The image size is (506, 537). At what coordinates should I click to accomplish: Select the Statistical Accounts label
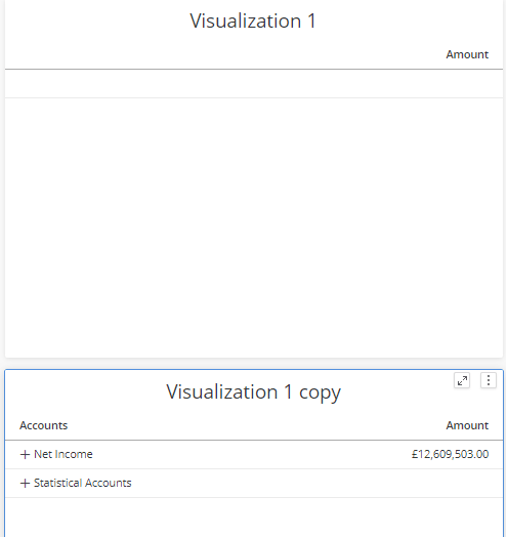(83, 483)
